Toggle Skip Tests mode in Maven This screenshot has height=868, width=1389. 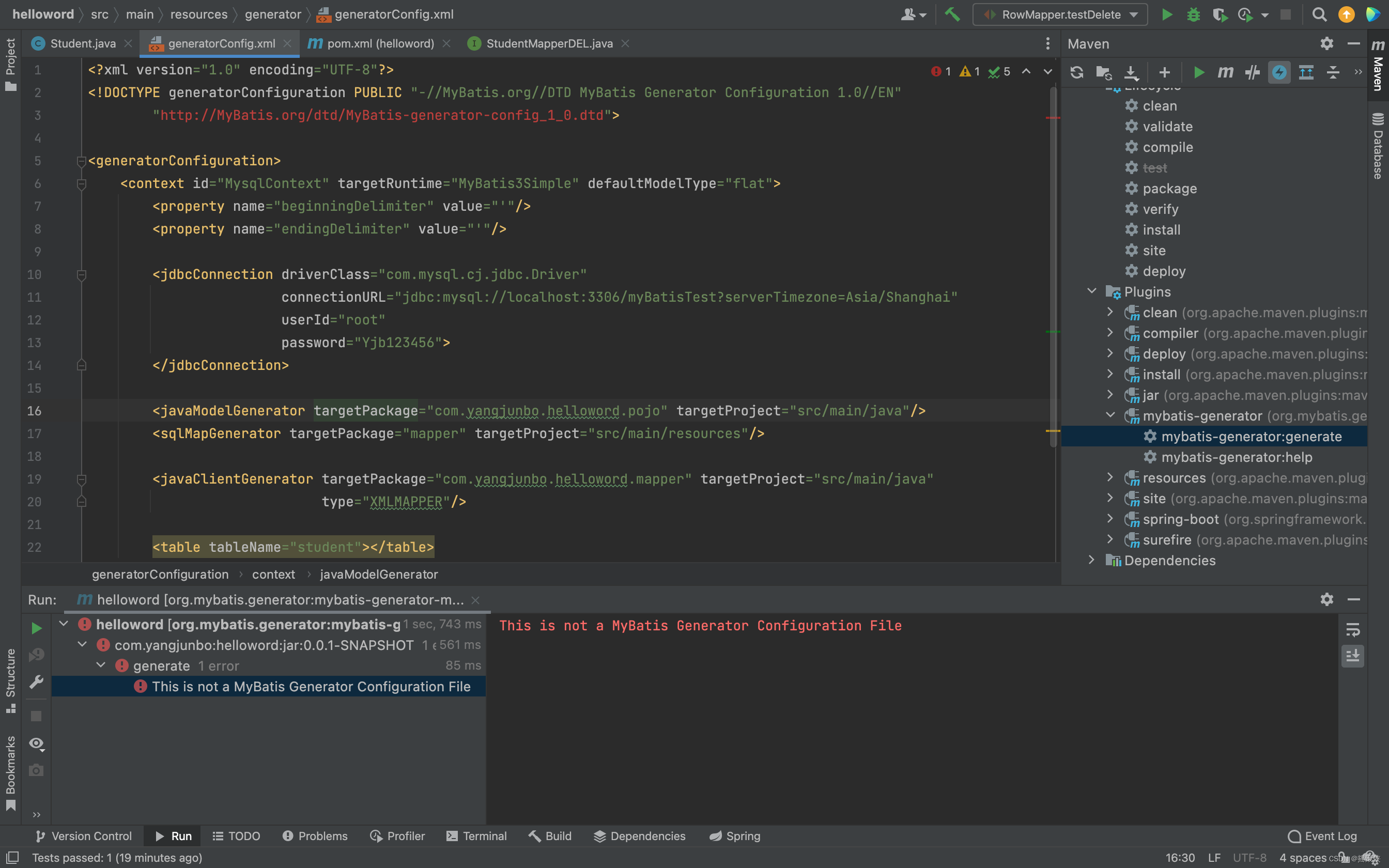(x=1279, y=72)
